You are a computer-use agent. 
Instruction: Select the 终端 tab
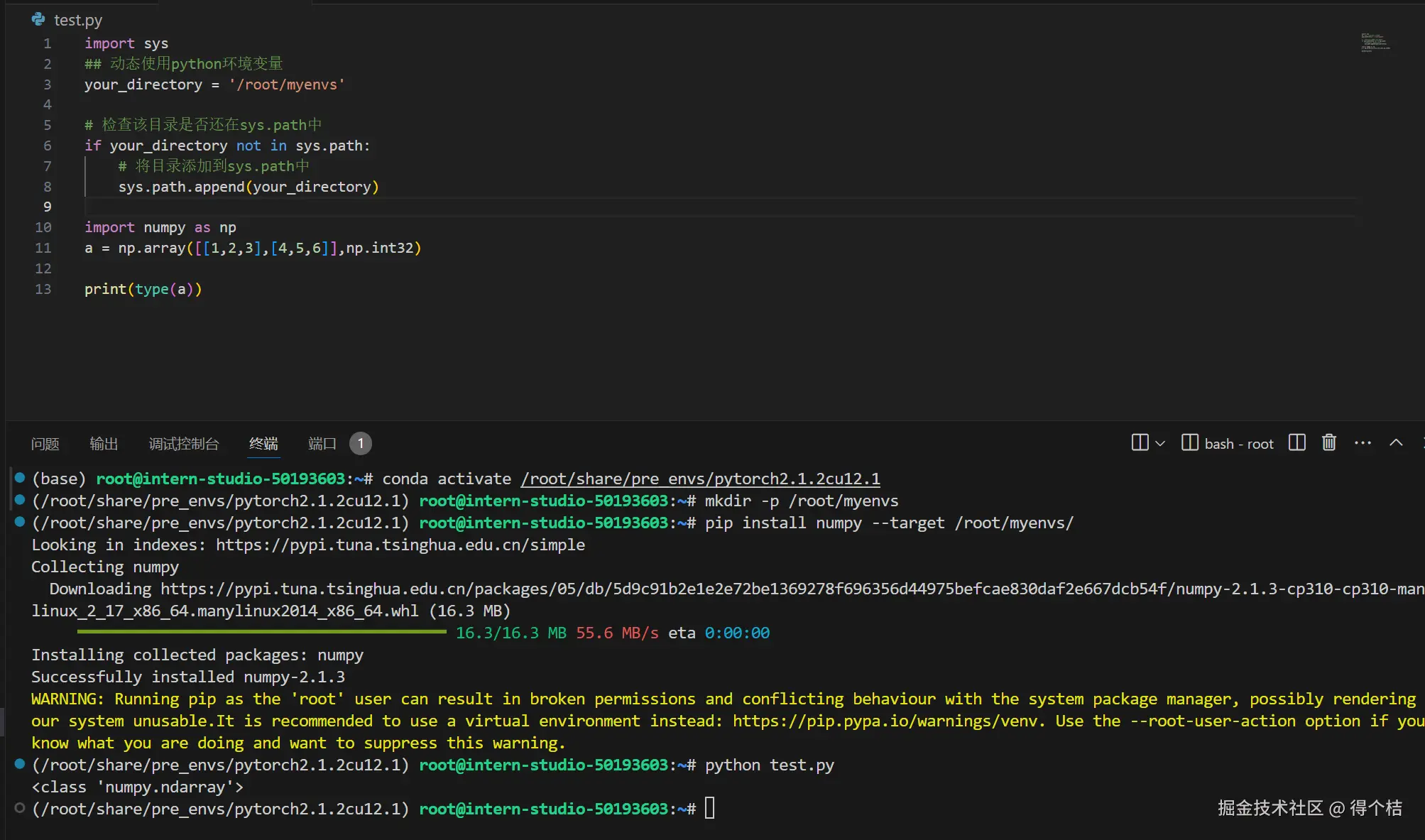[263, 444]
